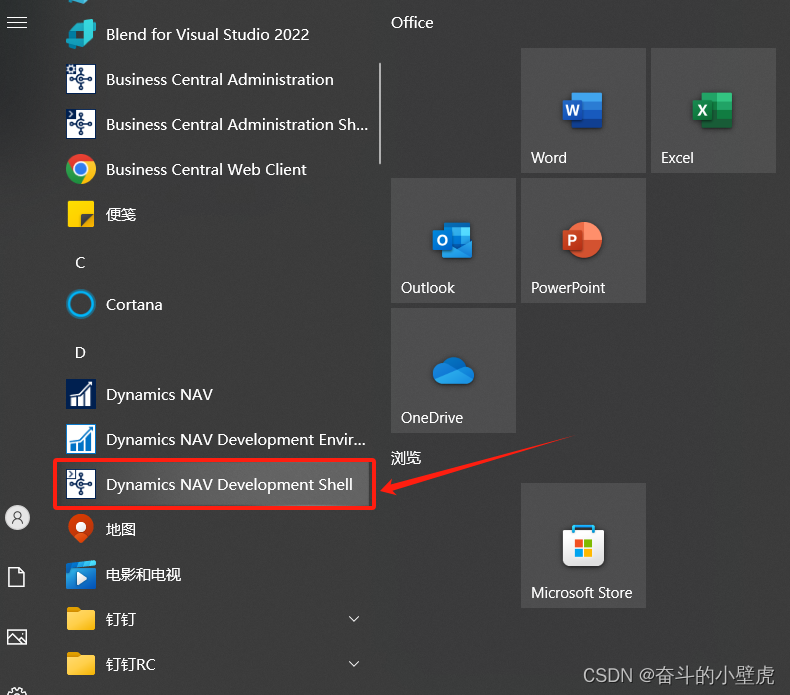
Task: Open the Documents icon in sidebar
Action: 16,577
